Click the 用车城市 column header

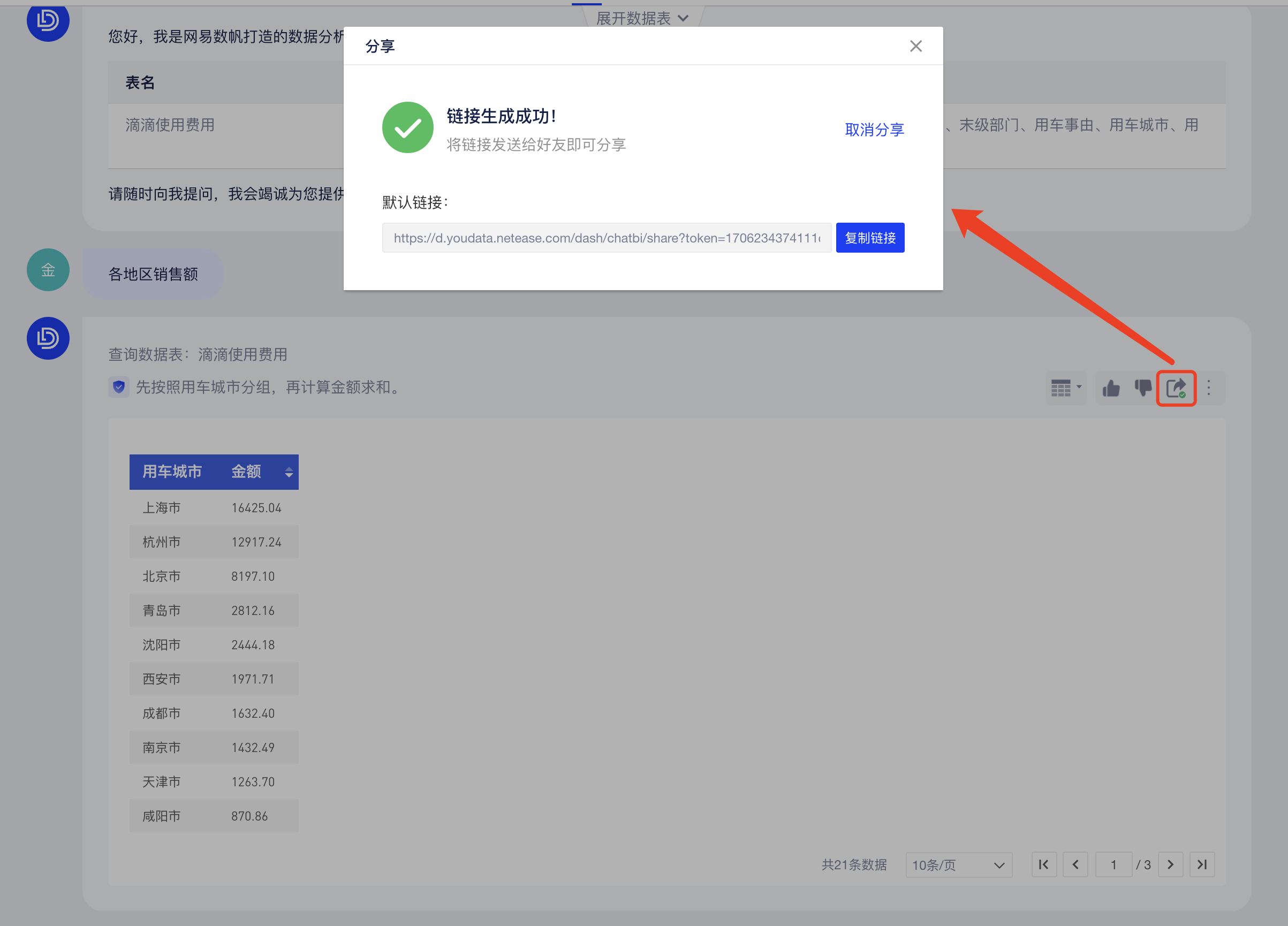[x=172, y=472]
